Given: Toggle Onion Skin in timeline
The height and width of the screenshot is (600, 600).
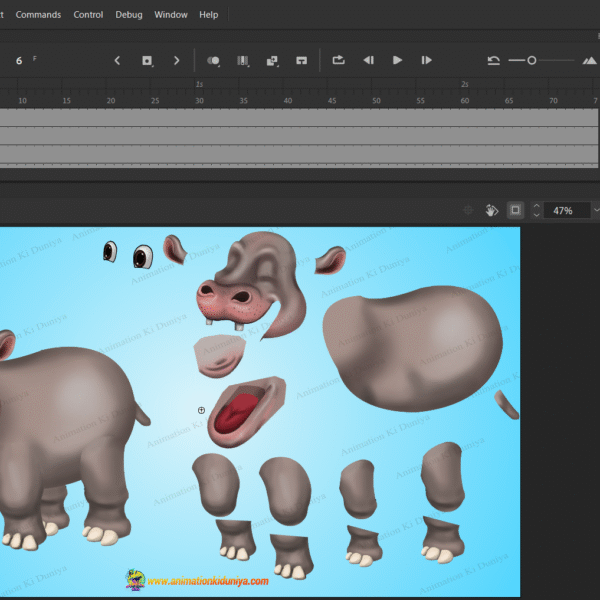Looking at the screenshot, I should [213, 60].
